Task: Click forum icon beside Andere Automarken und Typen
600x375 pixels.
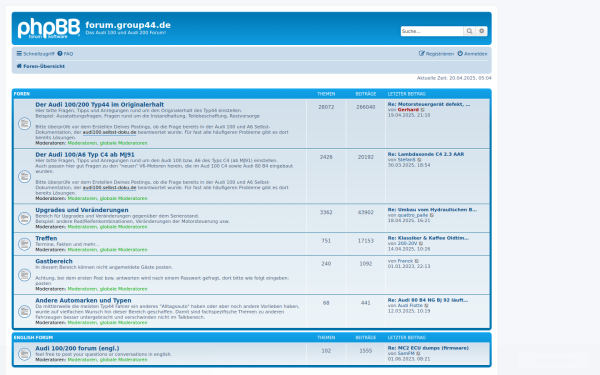Action: click(x=24, y=311)
